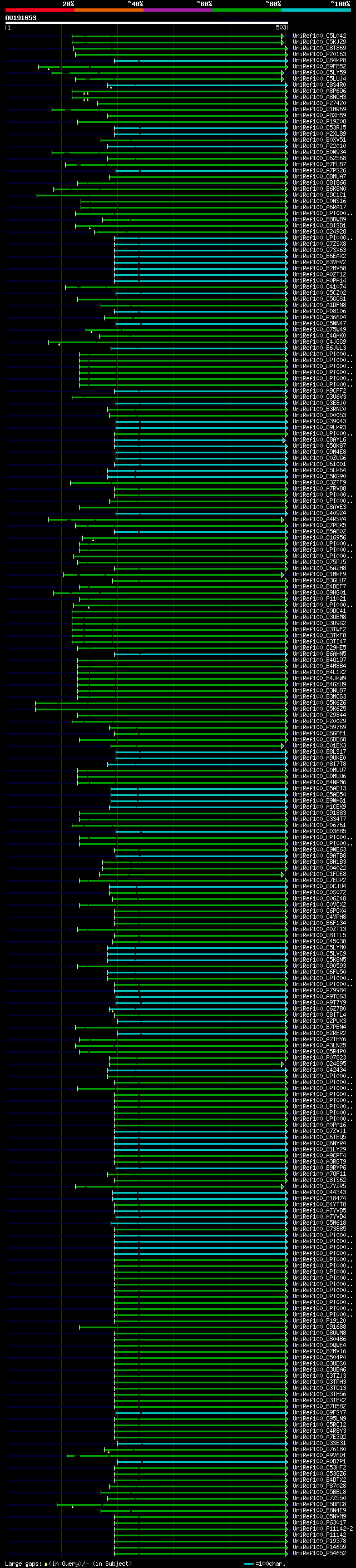The width and height of the screenshot is (356, 1568).
Task: Select the UniRef100_B4JKW9 label
Action: tap(319, 678)
